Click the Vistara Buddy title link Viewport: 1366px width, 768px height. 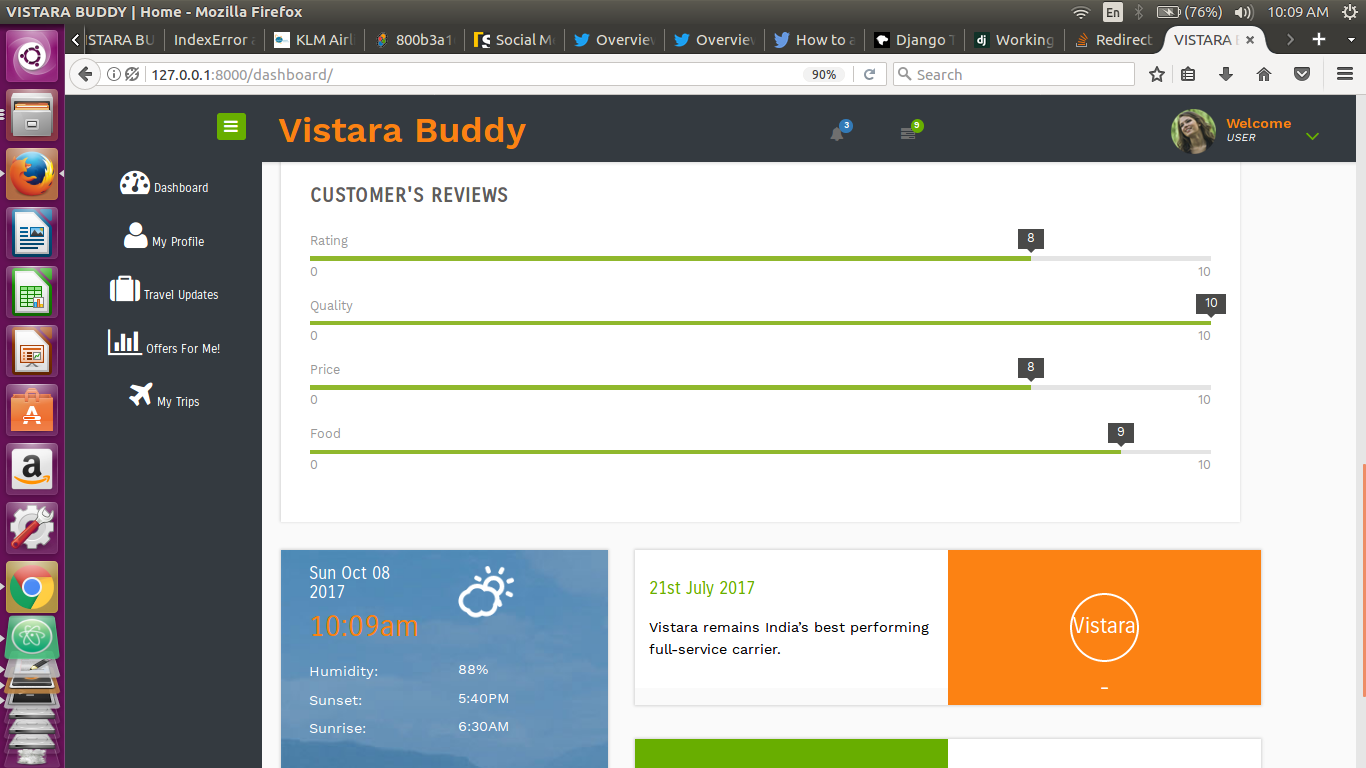[402, 130]
